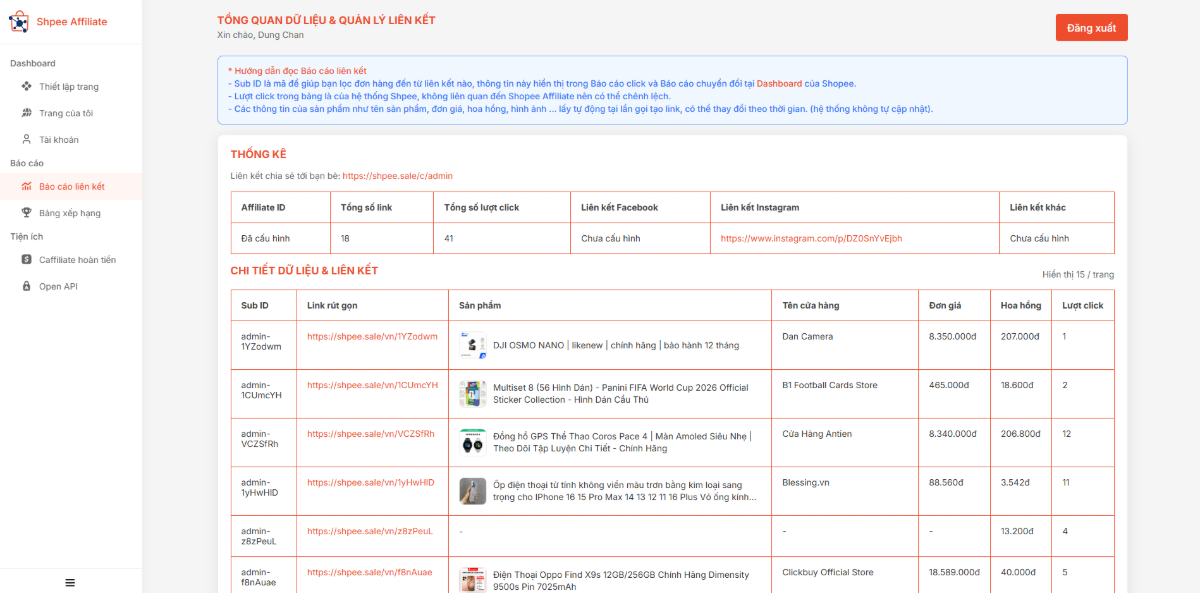Click the Hoa hồng column header
The image size is (1200, 593).
[x=1021, y=305]
